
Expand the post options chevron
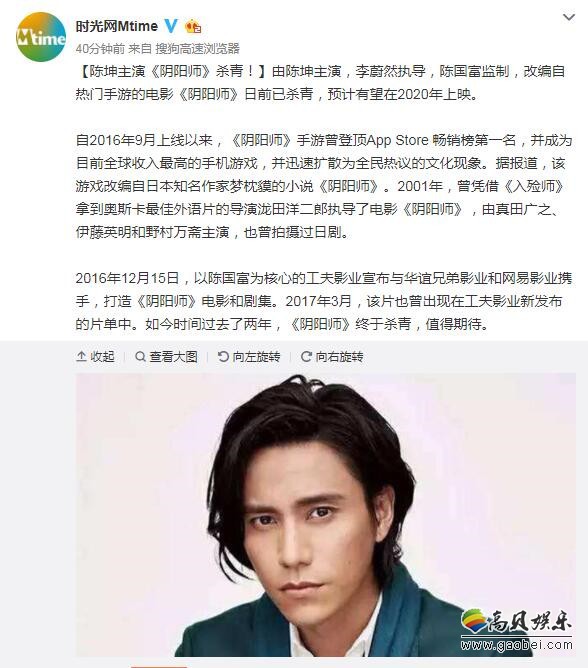569,17
